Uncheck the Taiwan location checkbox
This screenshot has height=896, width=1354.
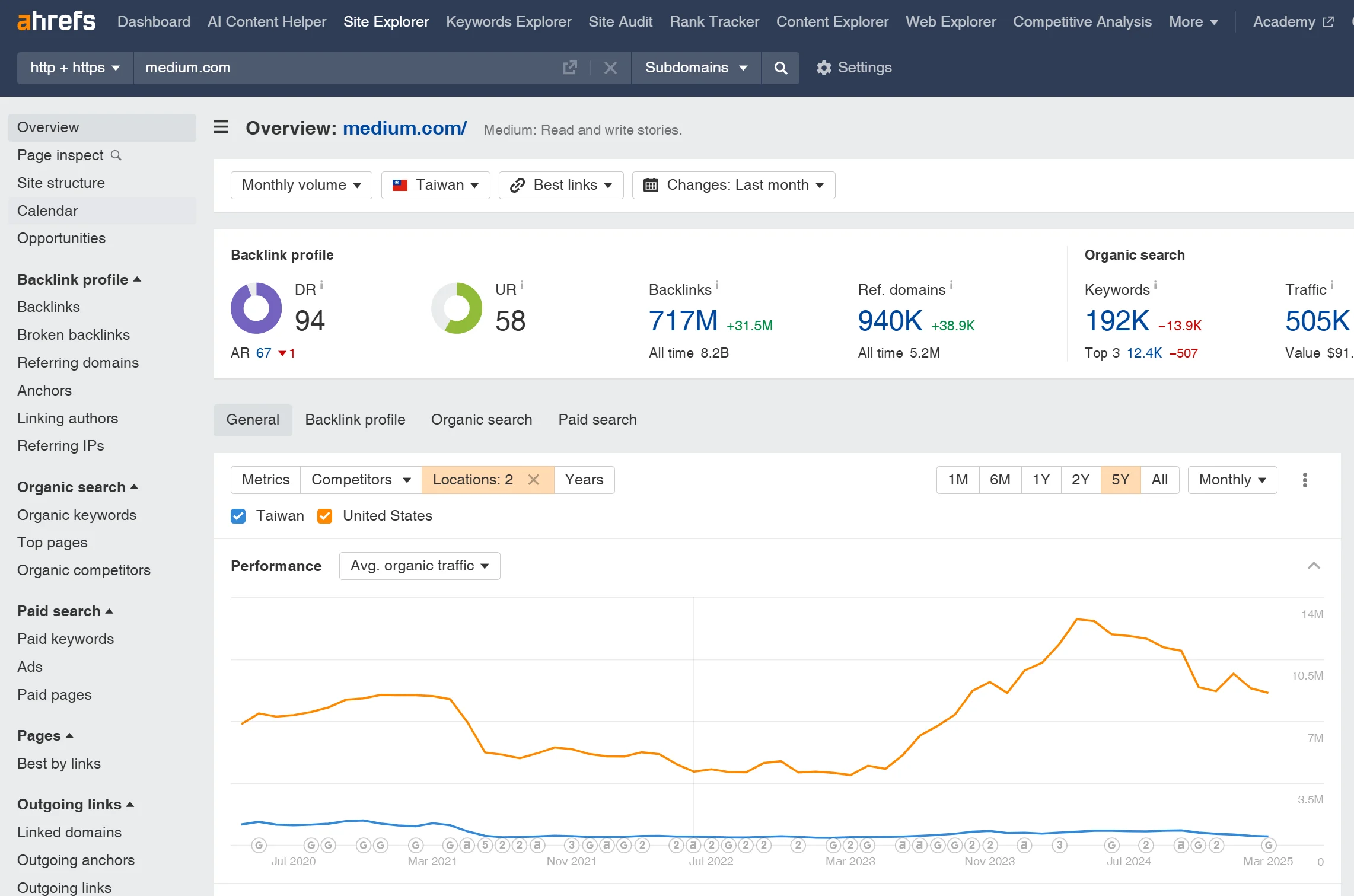tap(238, 516)
